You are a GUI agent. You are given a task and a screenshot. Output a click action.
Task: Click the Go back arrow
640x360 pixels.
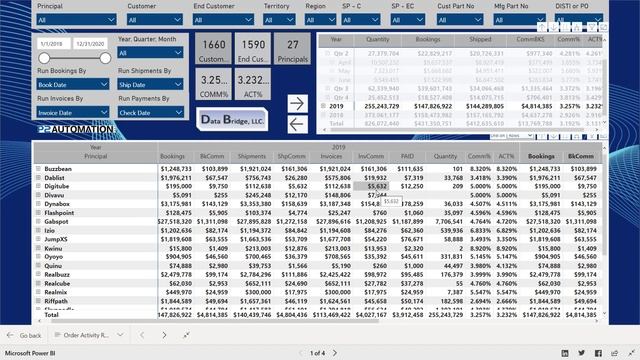pos(10,335)
